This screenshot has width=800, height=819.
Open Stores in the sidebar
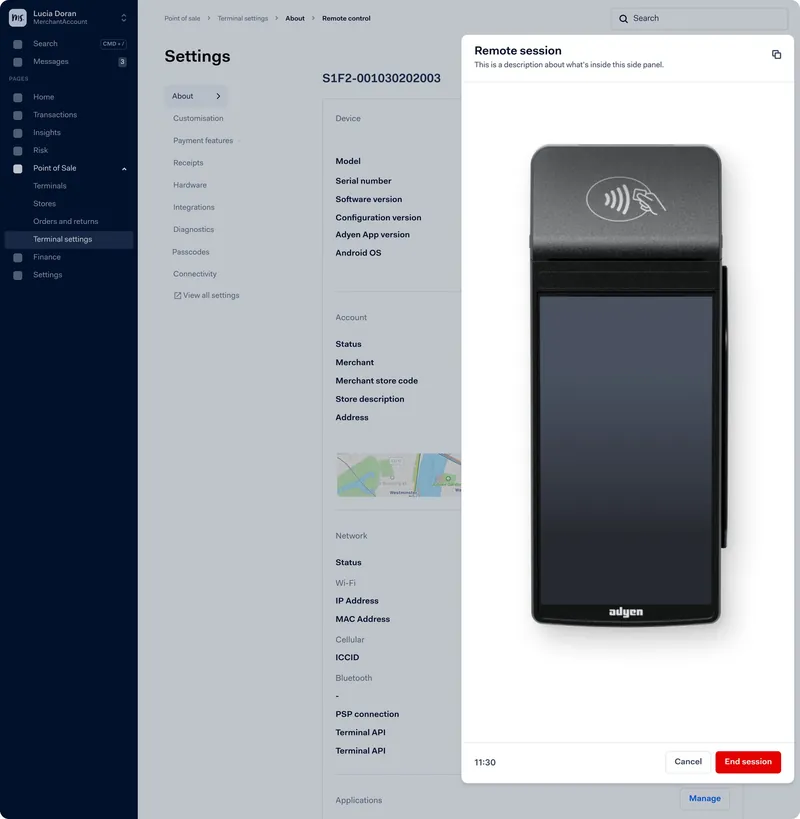(44, 204)
